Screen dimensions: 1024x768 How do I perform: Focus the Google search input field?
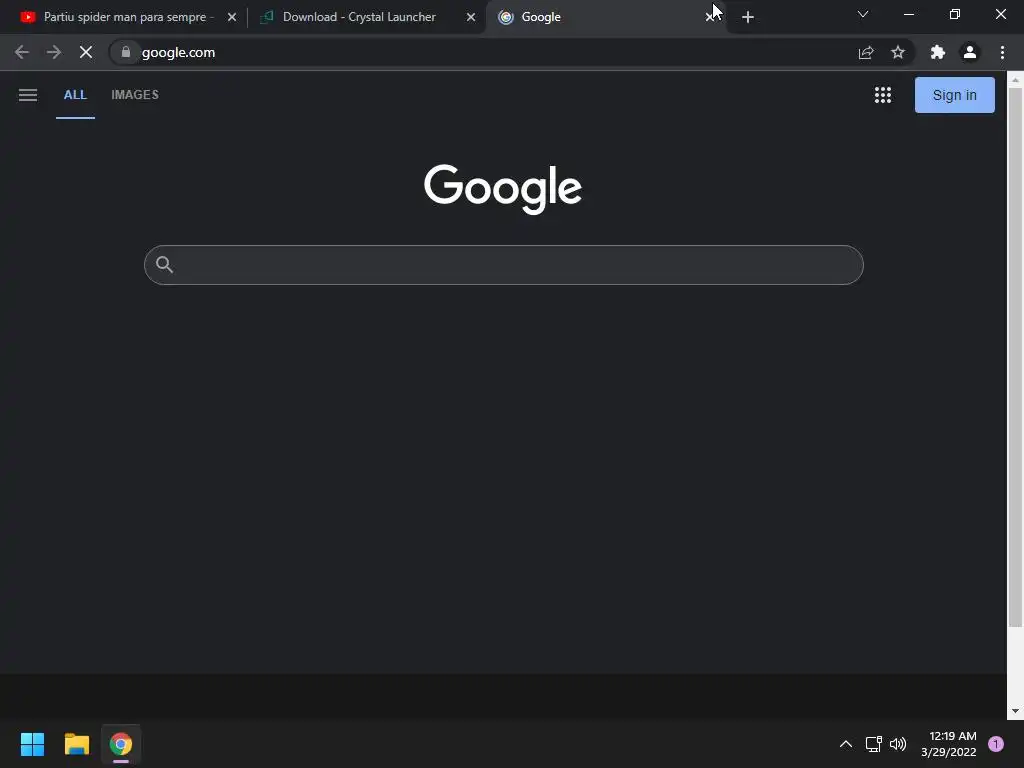tap(504, 264)
